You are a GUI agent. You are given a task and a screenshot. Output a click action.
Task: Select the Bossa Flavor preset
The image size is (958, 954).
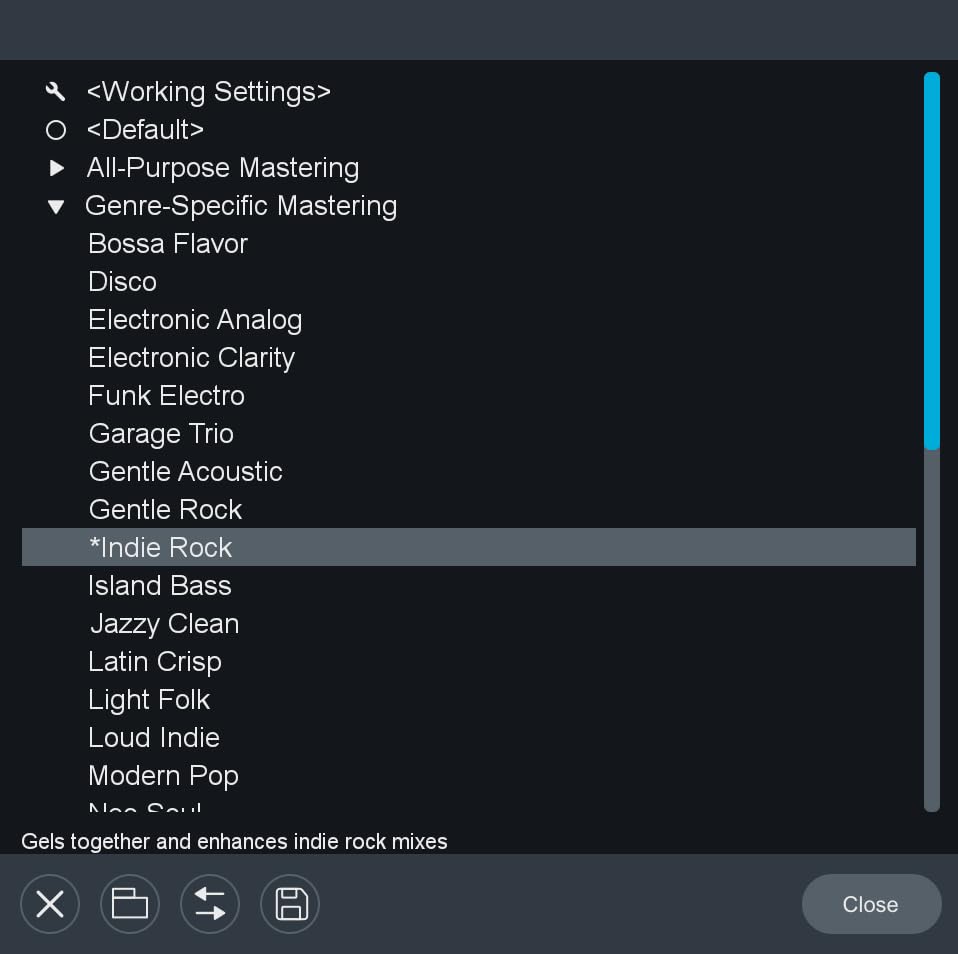pyautogui.click(x=168, y=244)
